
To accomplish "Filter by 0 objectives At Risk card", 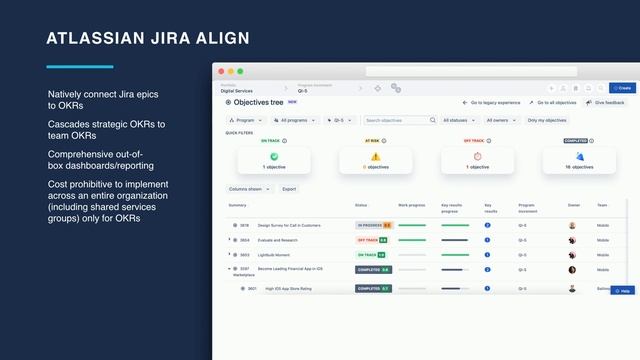I will pyautogui.click(x=376, y=160).
